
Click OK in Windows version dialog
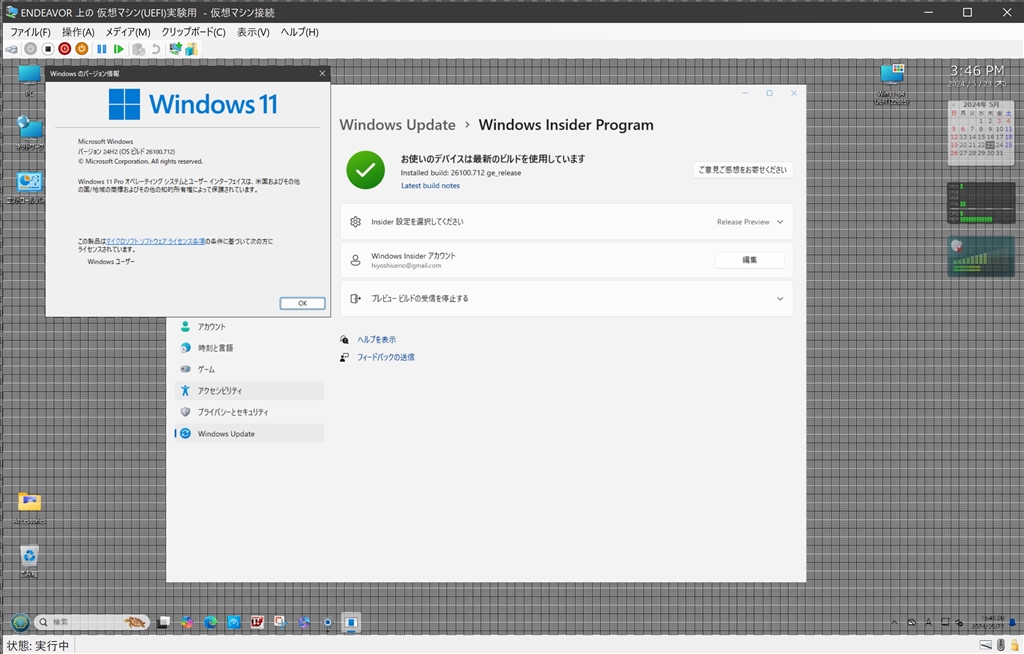pos(302,303)
